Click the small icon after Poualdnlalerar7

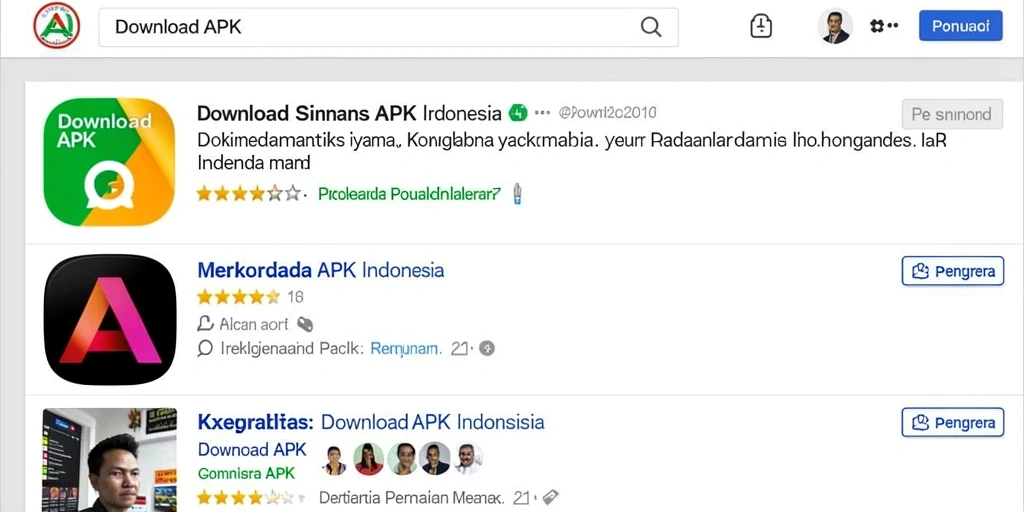click(518, 193)
